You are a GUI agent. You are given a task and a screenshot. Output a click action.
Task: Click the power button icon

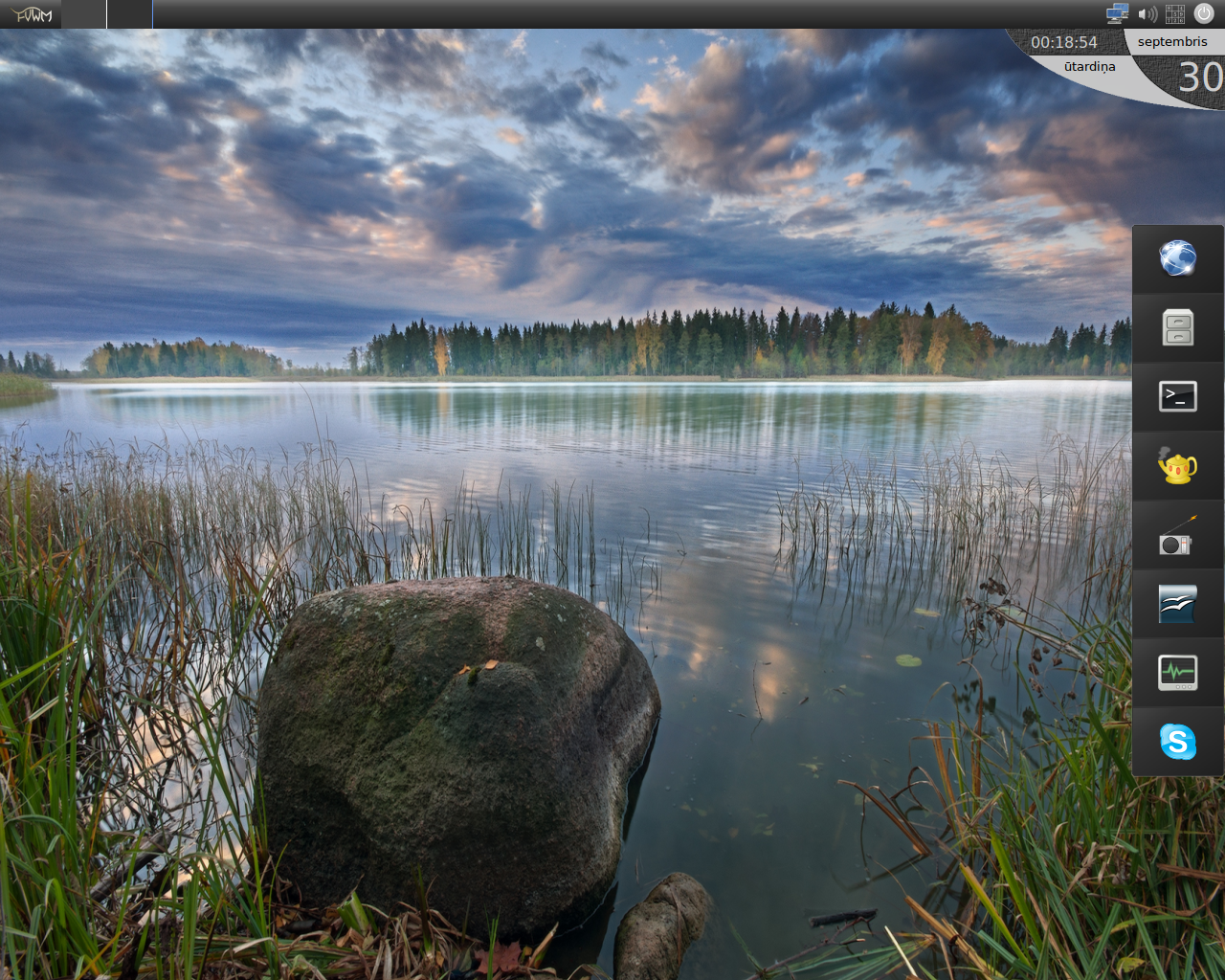tap(1204, 13)
